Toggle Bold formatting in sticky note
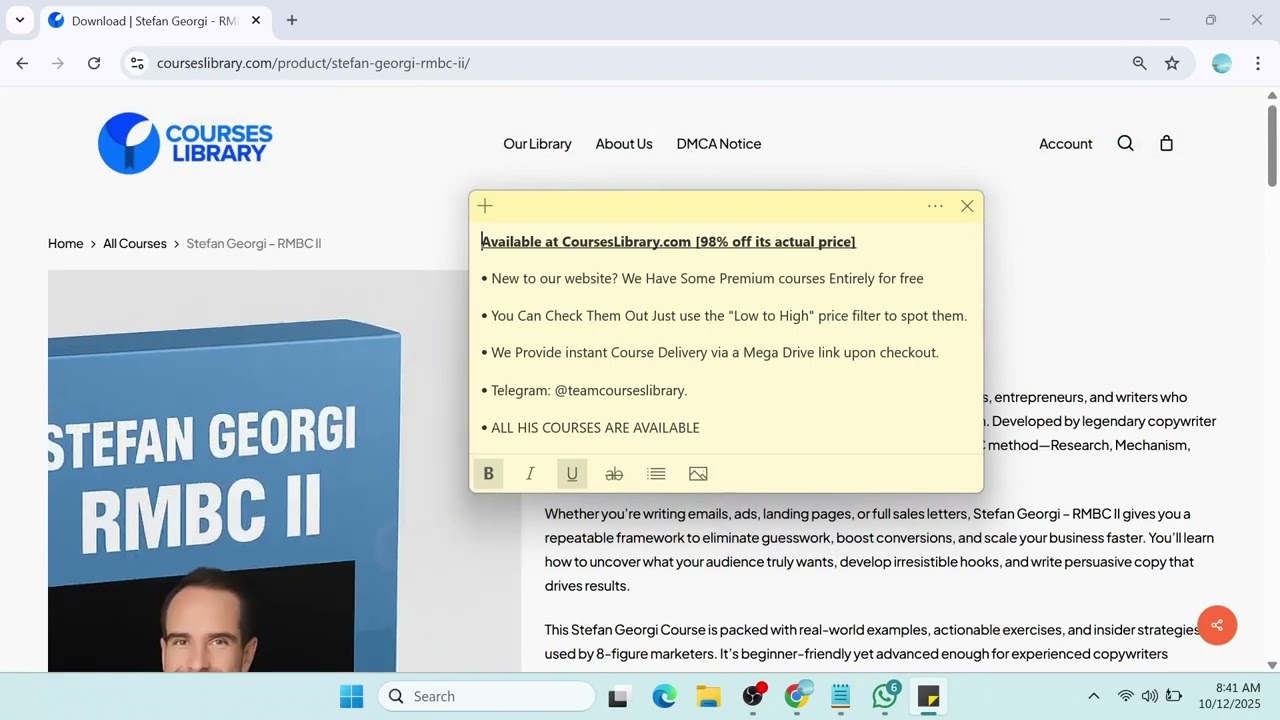Viewport: 1280px width, 720px height. pos(488,474)
